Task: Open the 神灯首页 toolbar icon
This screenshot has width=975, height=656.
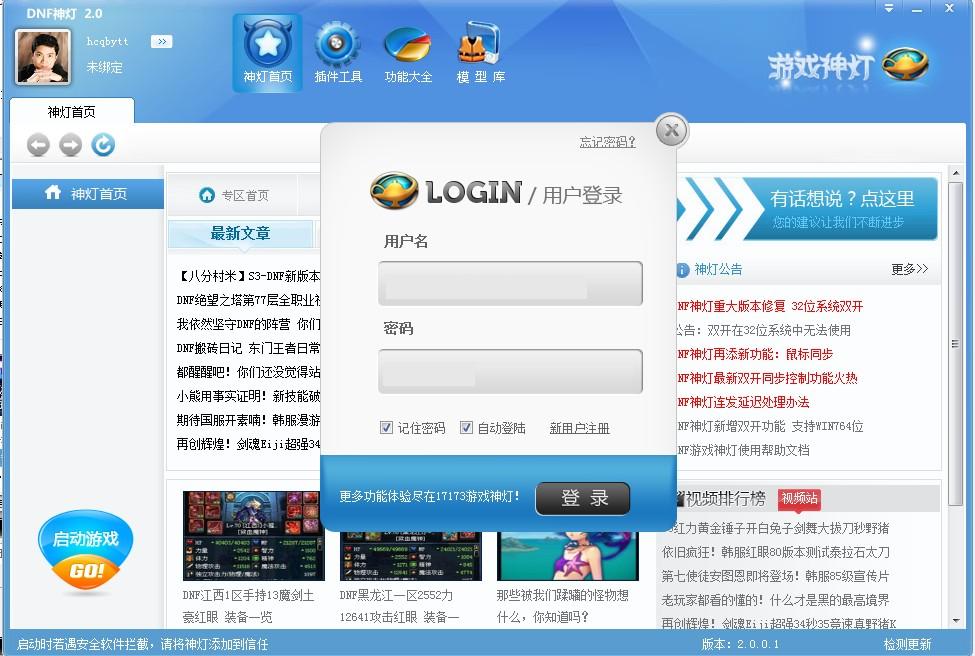Action: coord(267,53)
